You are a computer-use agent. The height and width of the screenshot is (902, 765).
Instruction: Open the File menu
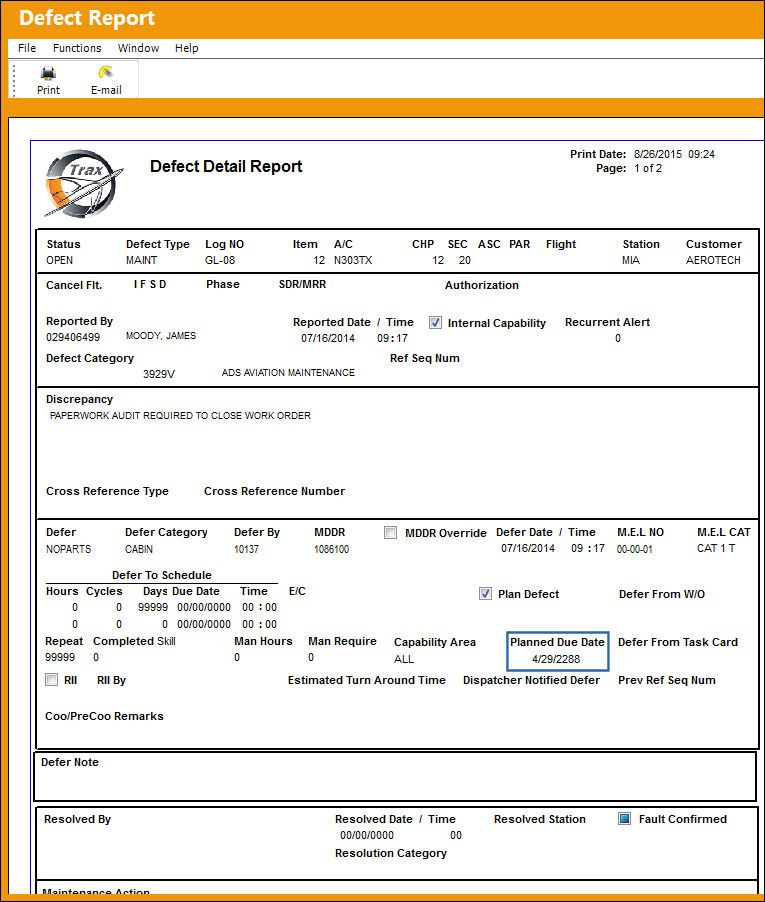26,48
